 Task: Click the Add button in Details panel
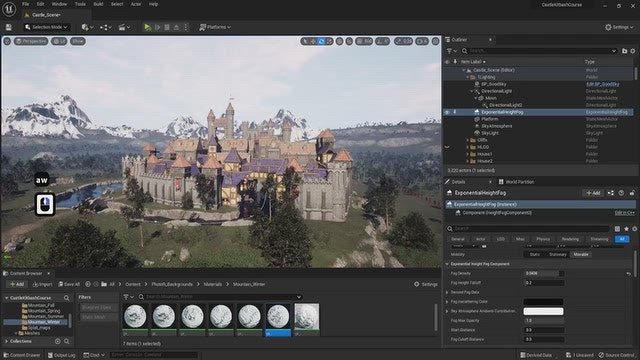click(593, 193)
